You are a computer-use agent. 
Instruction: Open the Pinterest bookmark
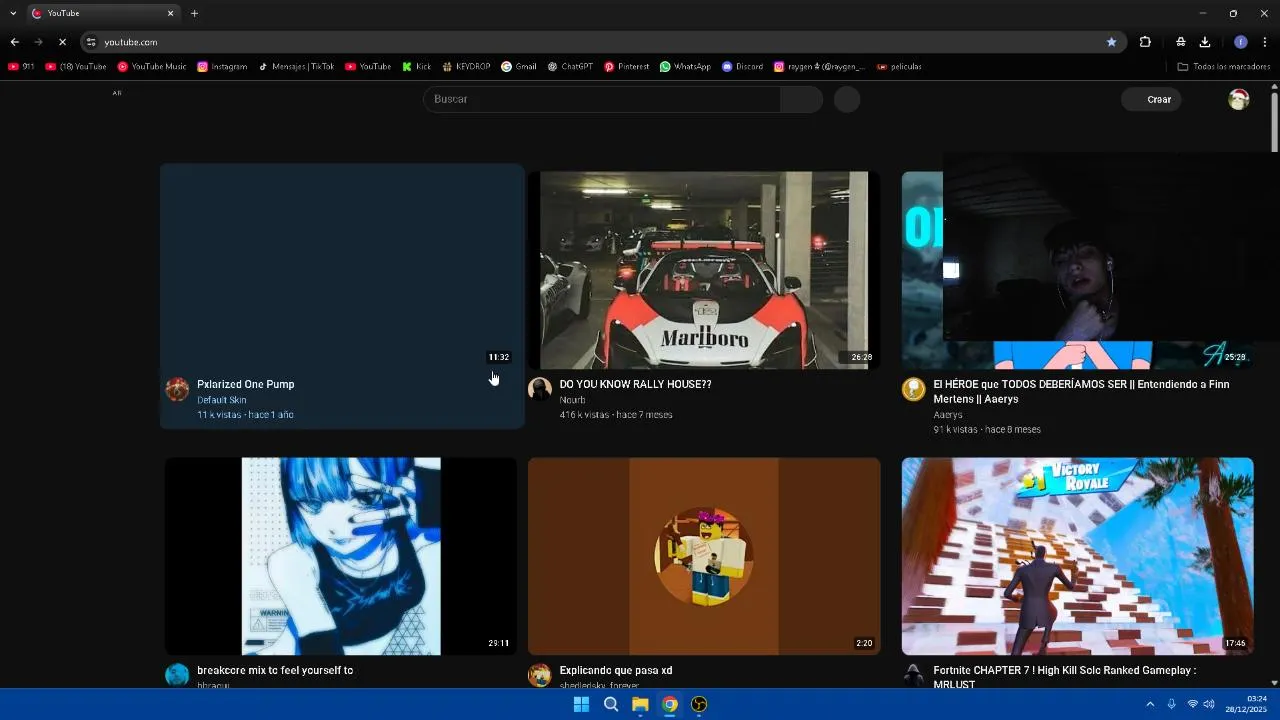pos(627,67)
